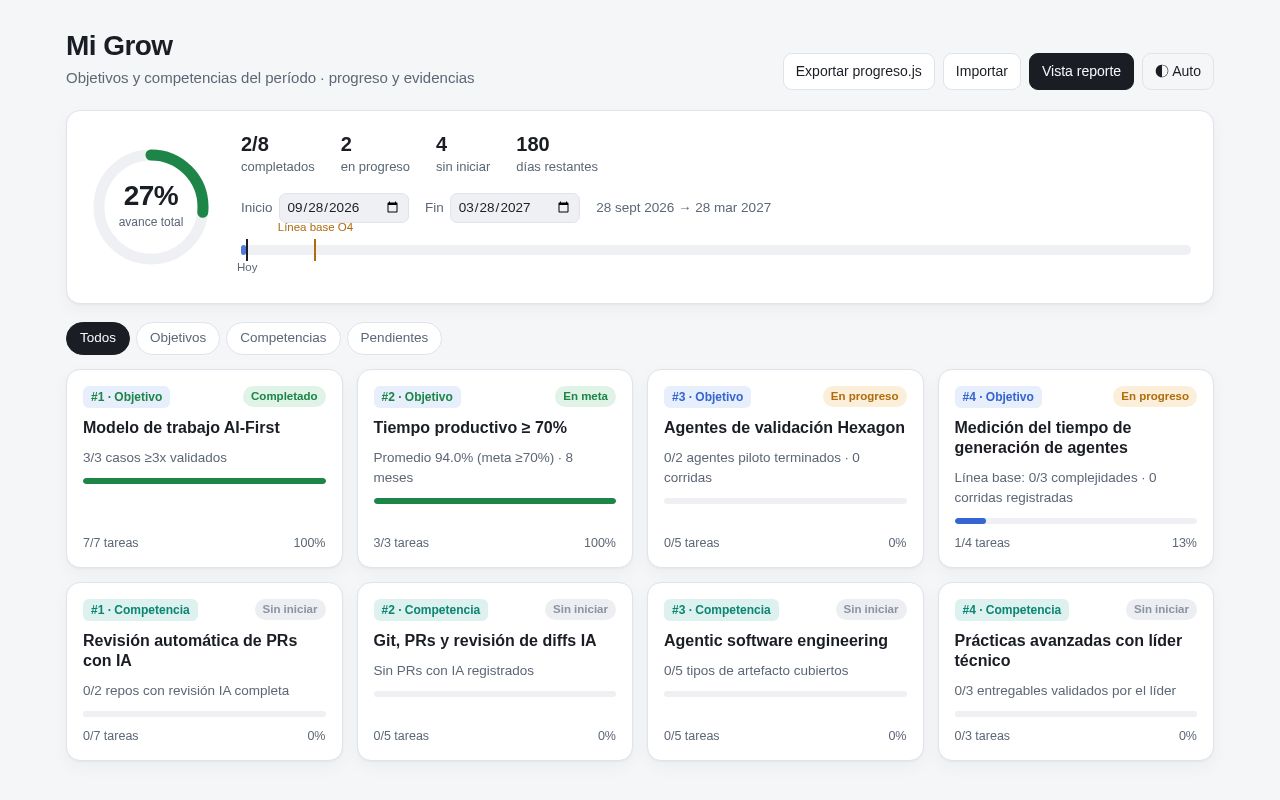Image resolution: width=1280 pixels, height=800 pixels.
Task: Click progress bar of Medición del tiempo card
Action: (1076, 521)
